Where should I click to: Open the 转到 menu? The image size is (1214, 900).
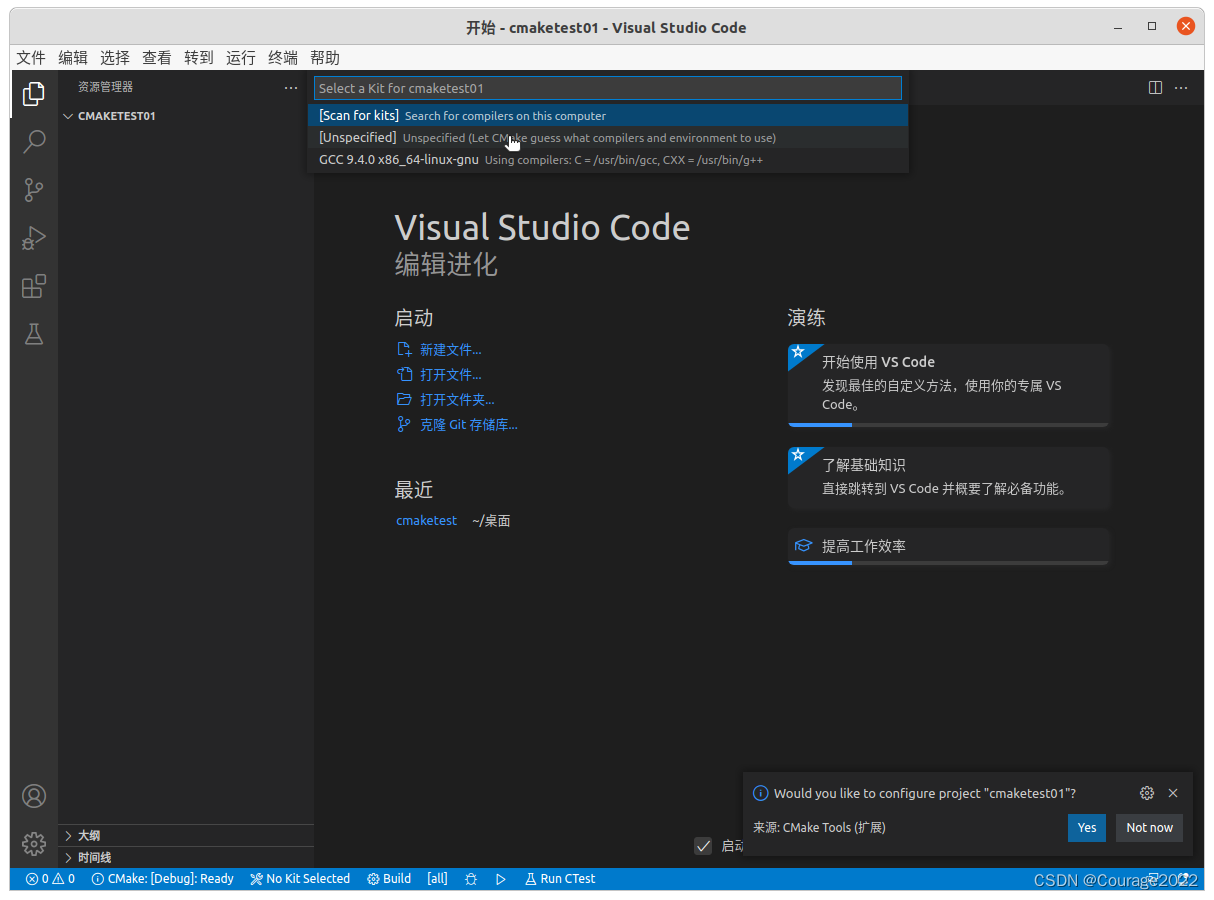[x=199, y=58]
